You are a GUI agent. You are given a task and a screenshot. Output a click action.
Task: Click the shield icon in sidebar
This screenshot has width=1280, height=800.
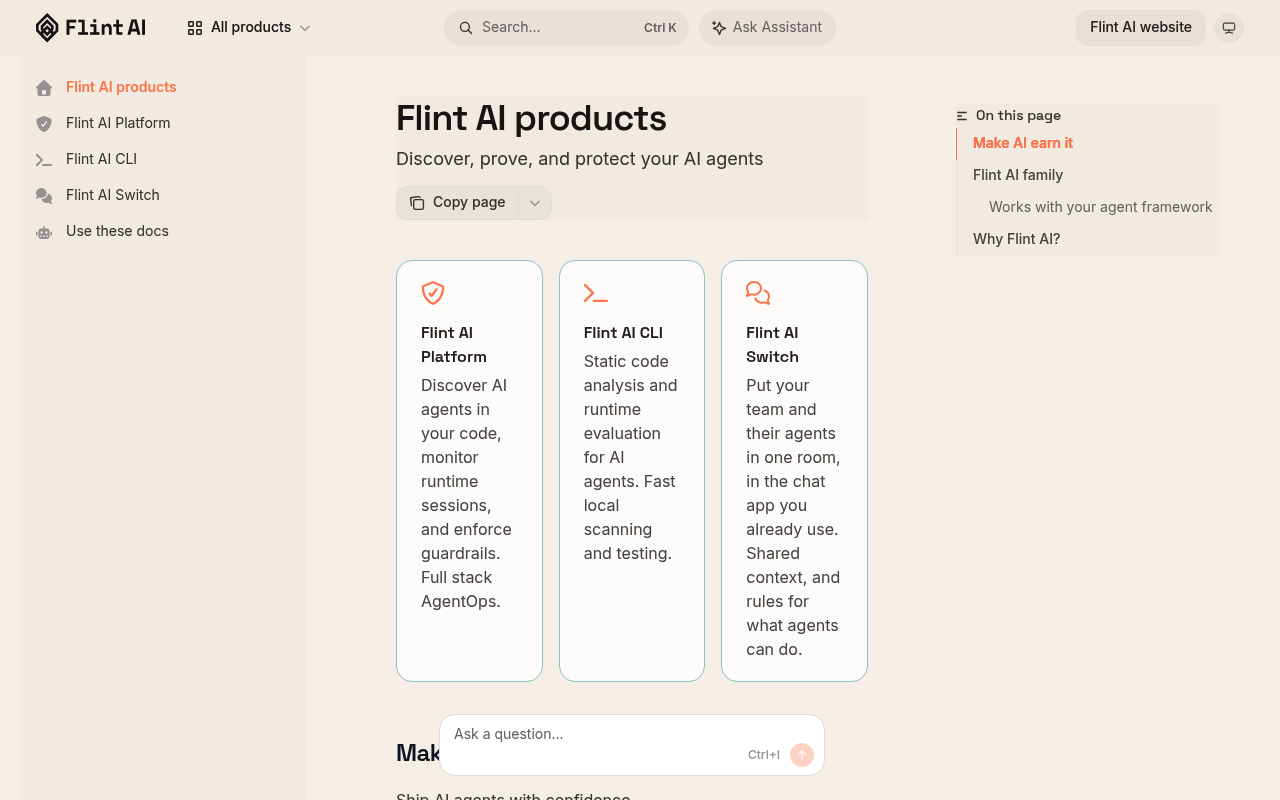[x=44, y=124]
